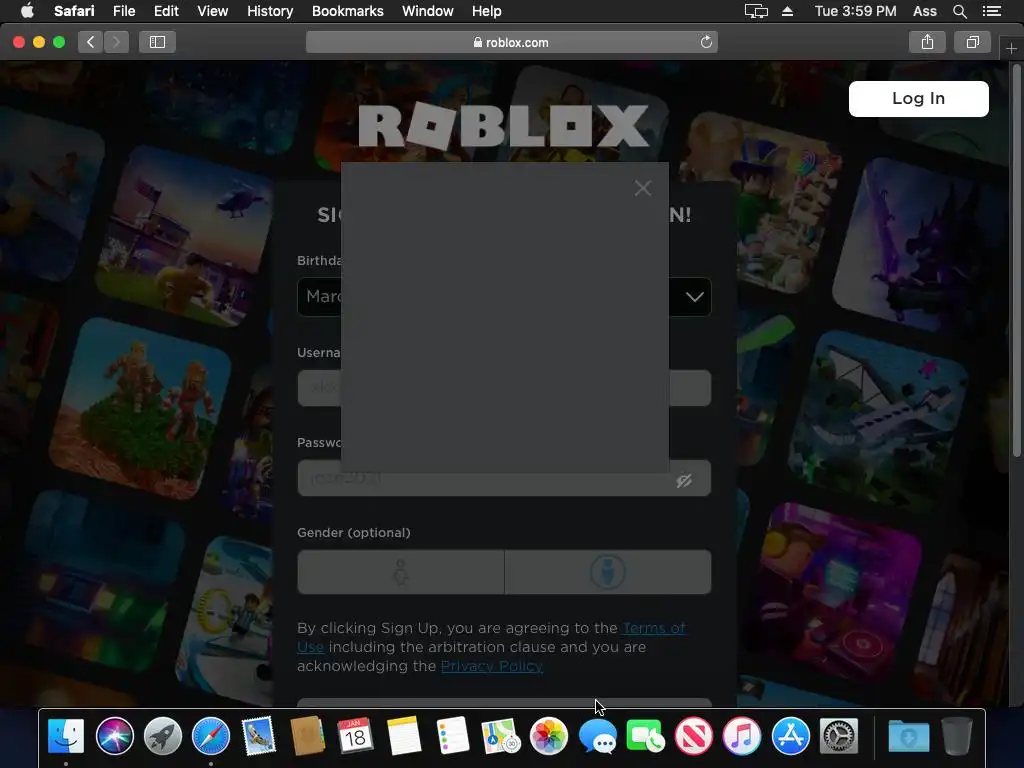Open Safari compass icon in Dock
The height and width of the screenshot is (768, 1024).
click(x=211, y=736)
